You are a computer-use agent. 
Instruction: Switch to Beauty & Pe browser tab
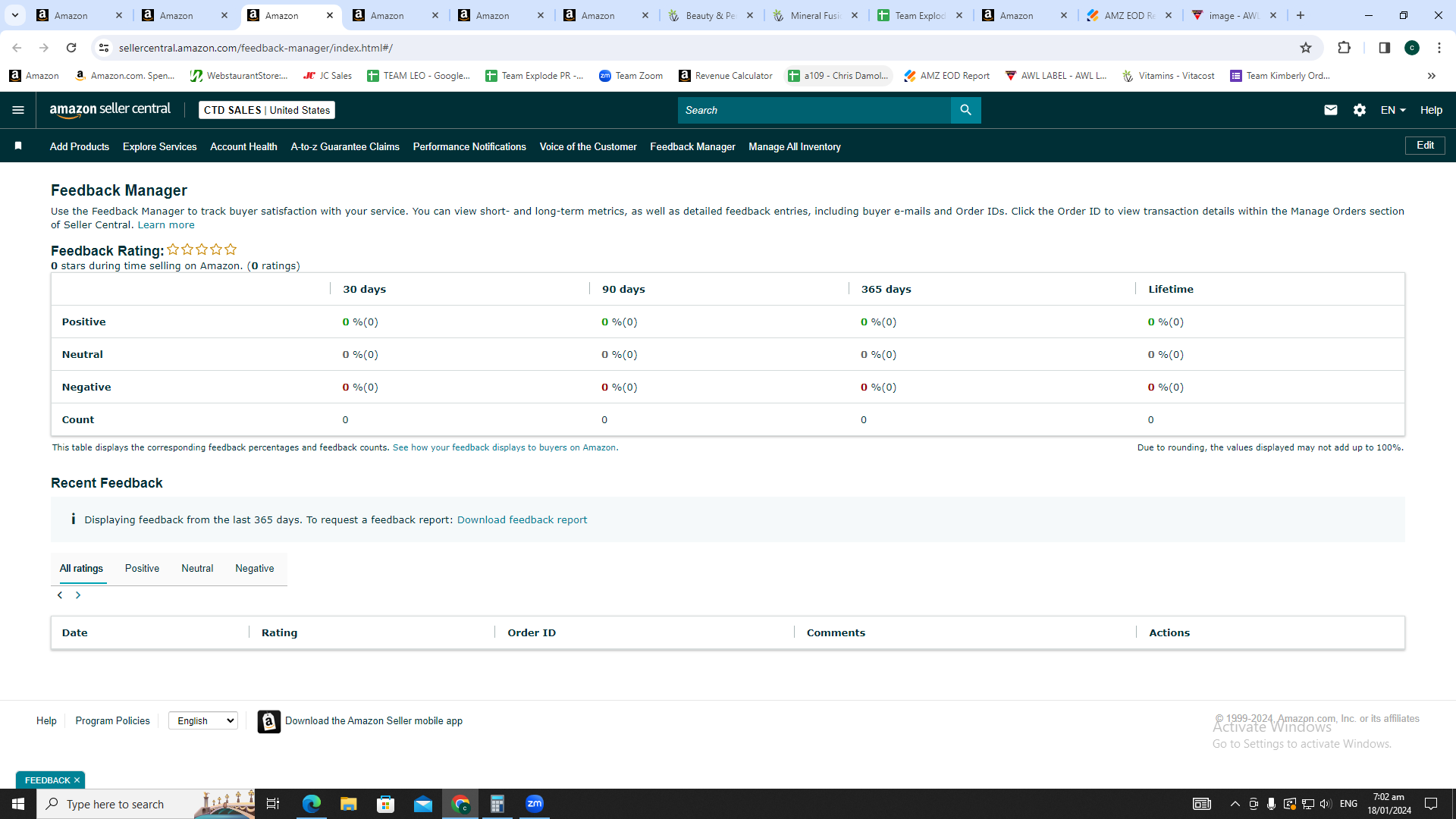(711, 15)
